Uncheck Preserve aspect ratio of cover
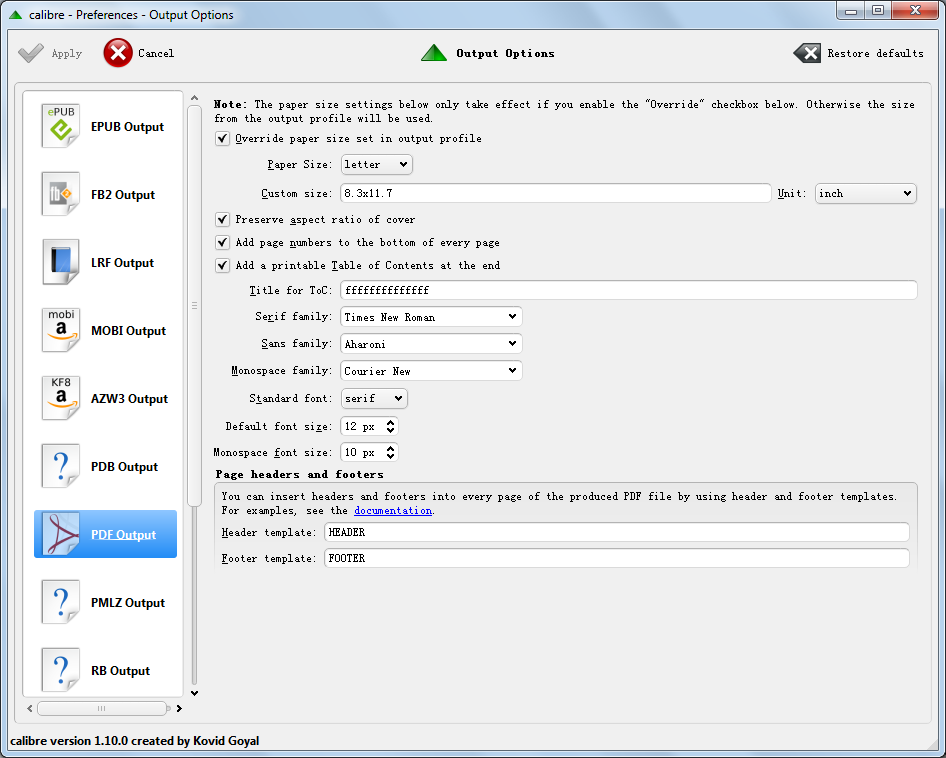This screenshot has width=946, height=758. tap(222, 219)
